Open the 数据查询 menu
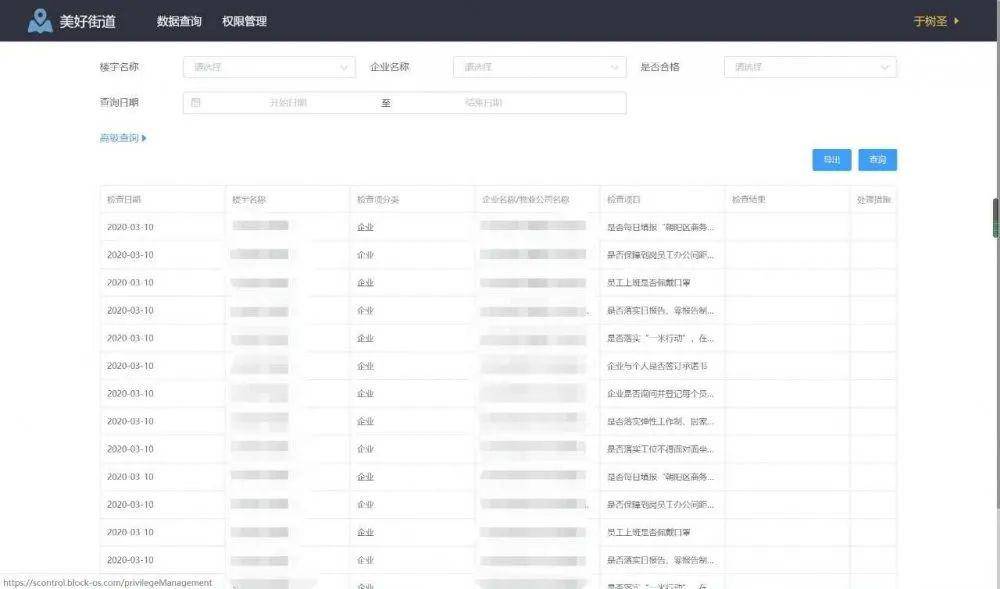The image size is (1000, 589). point(179,21)
